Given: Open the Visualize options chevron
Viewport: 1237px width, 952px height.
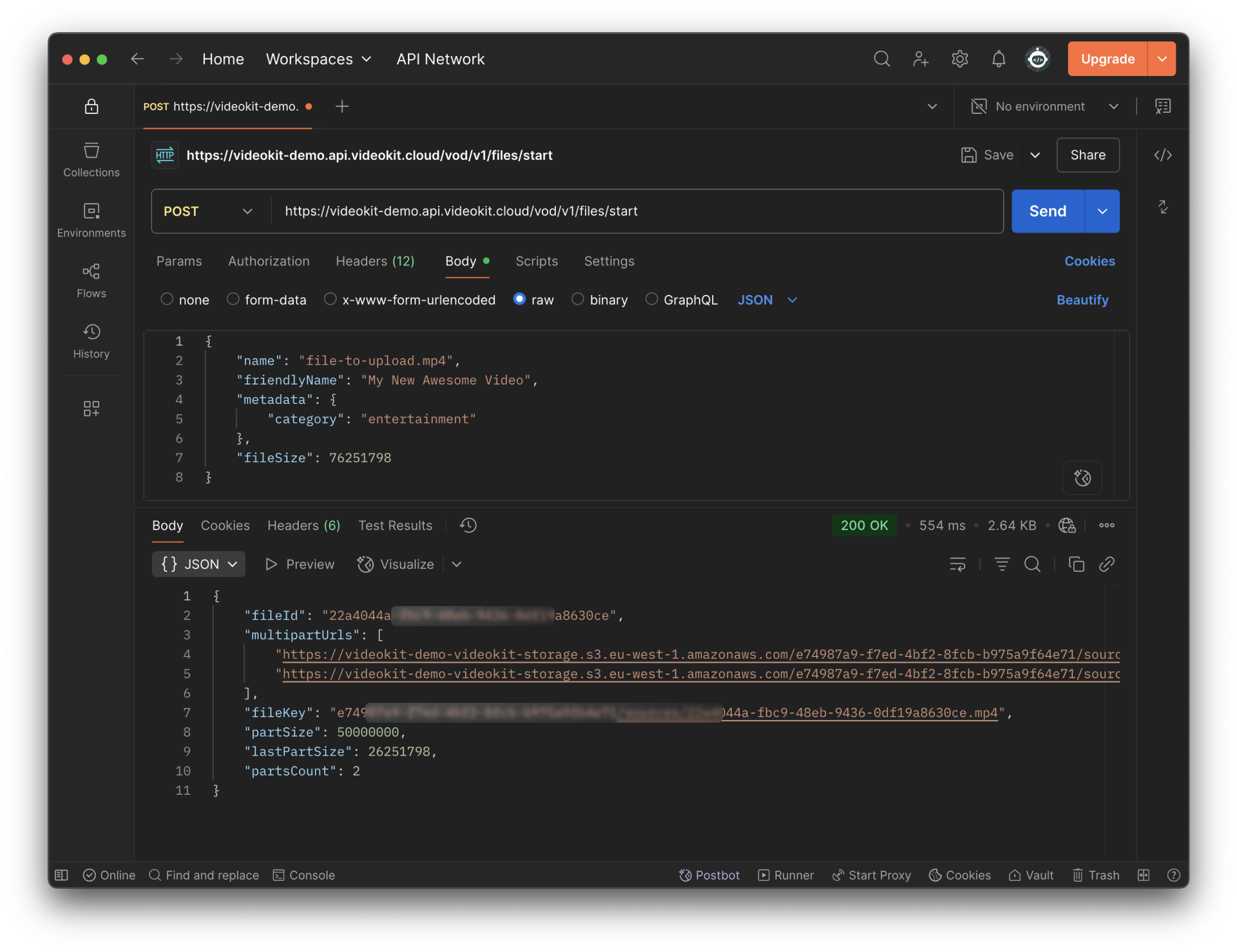Looking at the screenshot, I should pos(457,564).
